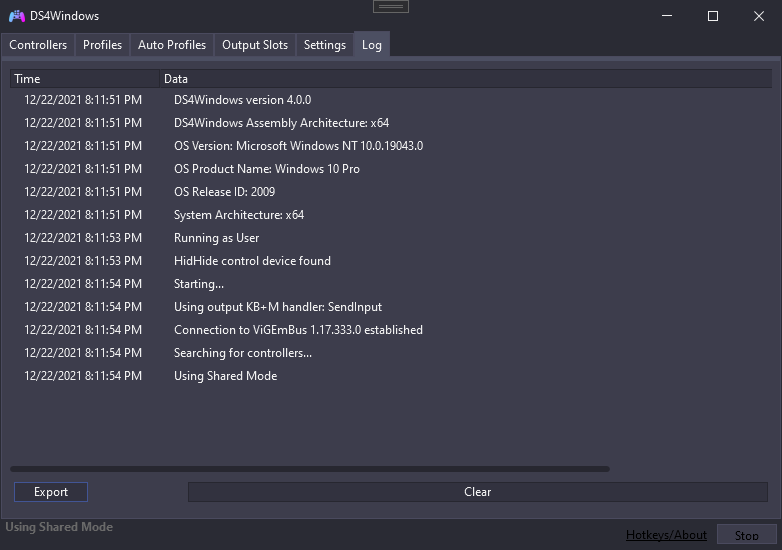
Task: Go to the Auto Profiles tab
Action: (x=172, y=45)
